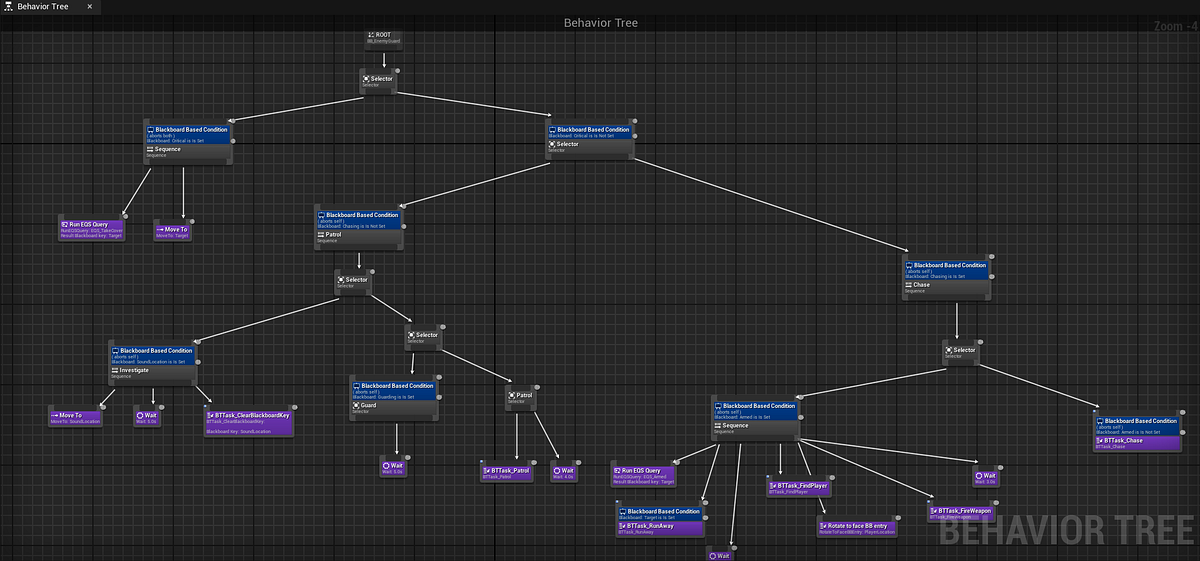Select Move To SoundLocation task node
The height and width of the screenshot is (561, 1200).
coord(75,417)
